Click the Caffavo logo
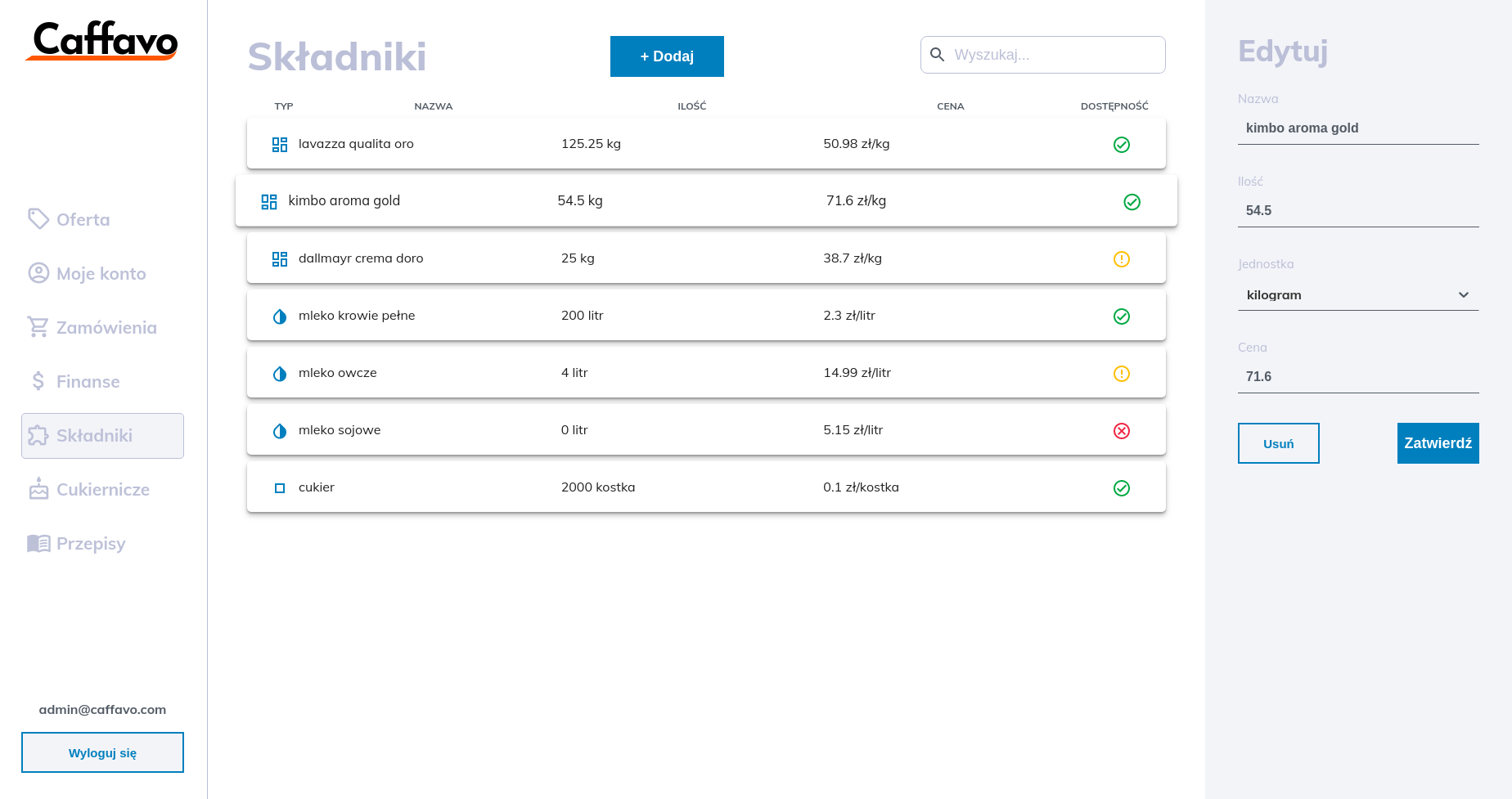This screenshot has height=799, width=1512. point(102,41)
